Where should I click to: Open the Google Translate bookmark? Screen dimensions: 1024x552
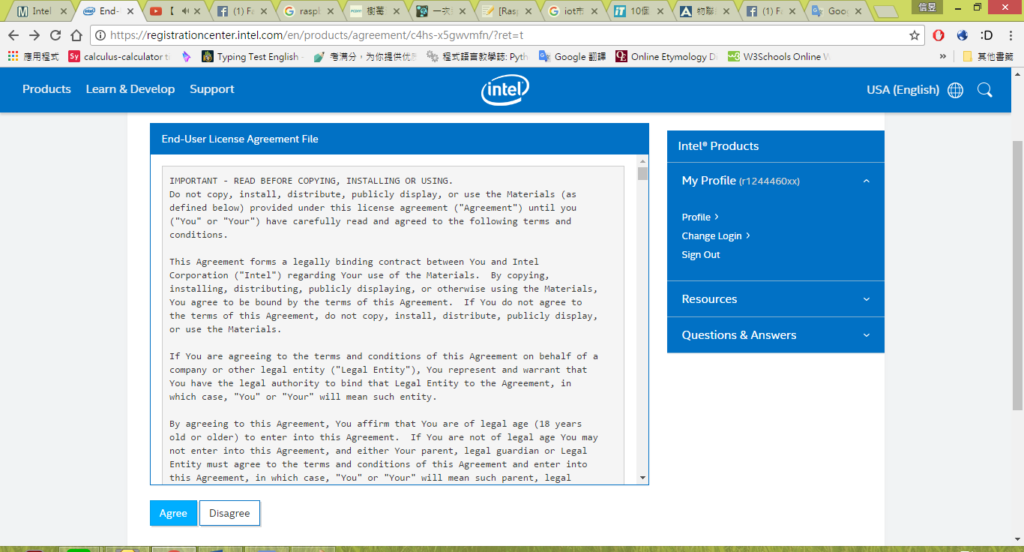[572, 57]
